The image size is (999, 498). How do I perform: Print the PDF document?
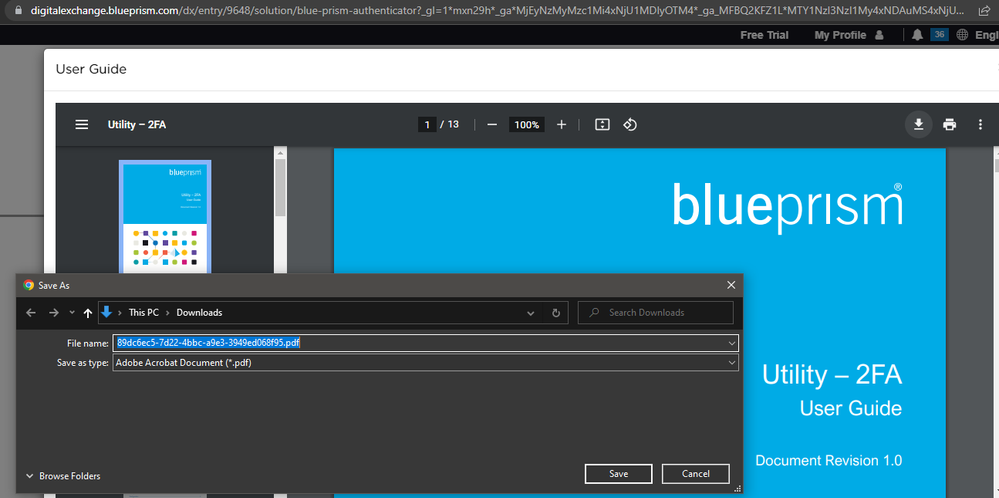pos(950,125)
